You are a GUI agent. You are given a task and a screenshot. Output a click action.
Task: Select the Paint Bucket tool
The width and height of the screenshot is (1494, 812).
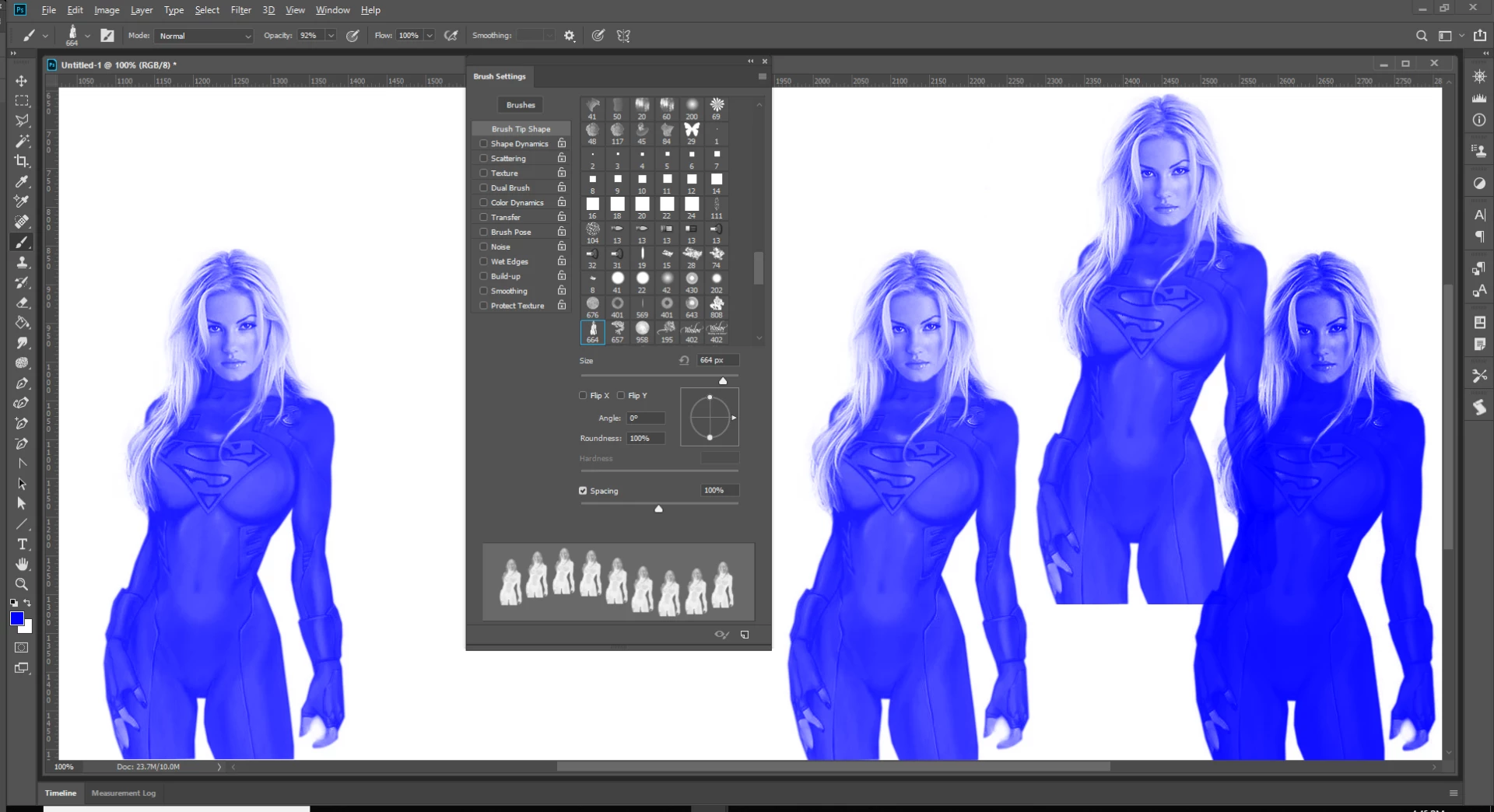click(x=22, y=323)
